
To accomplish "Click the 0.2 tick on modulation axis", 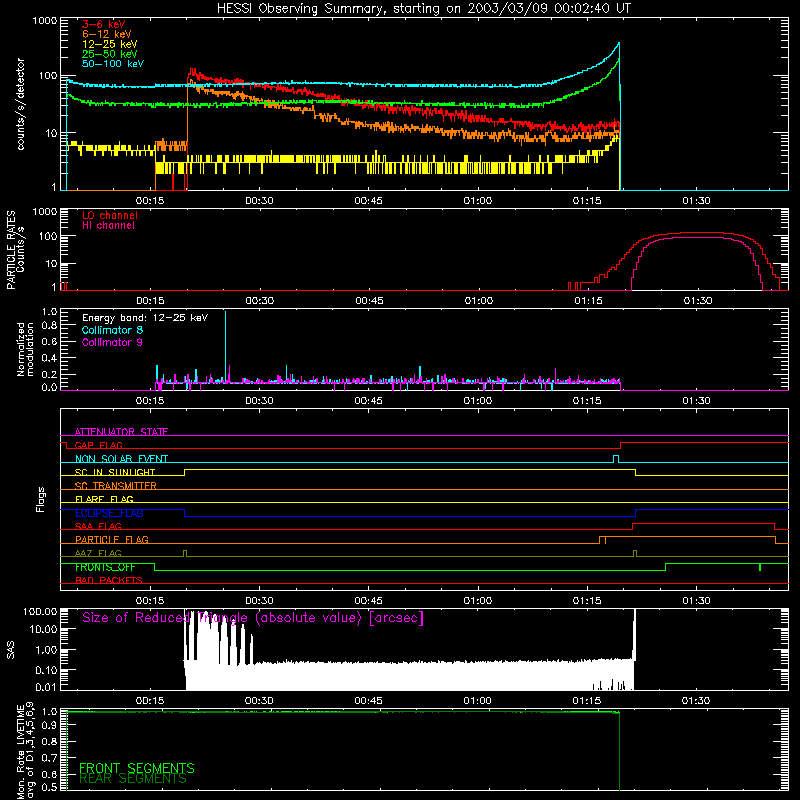I will (49, 374).
